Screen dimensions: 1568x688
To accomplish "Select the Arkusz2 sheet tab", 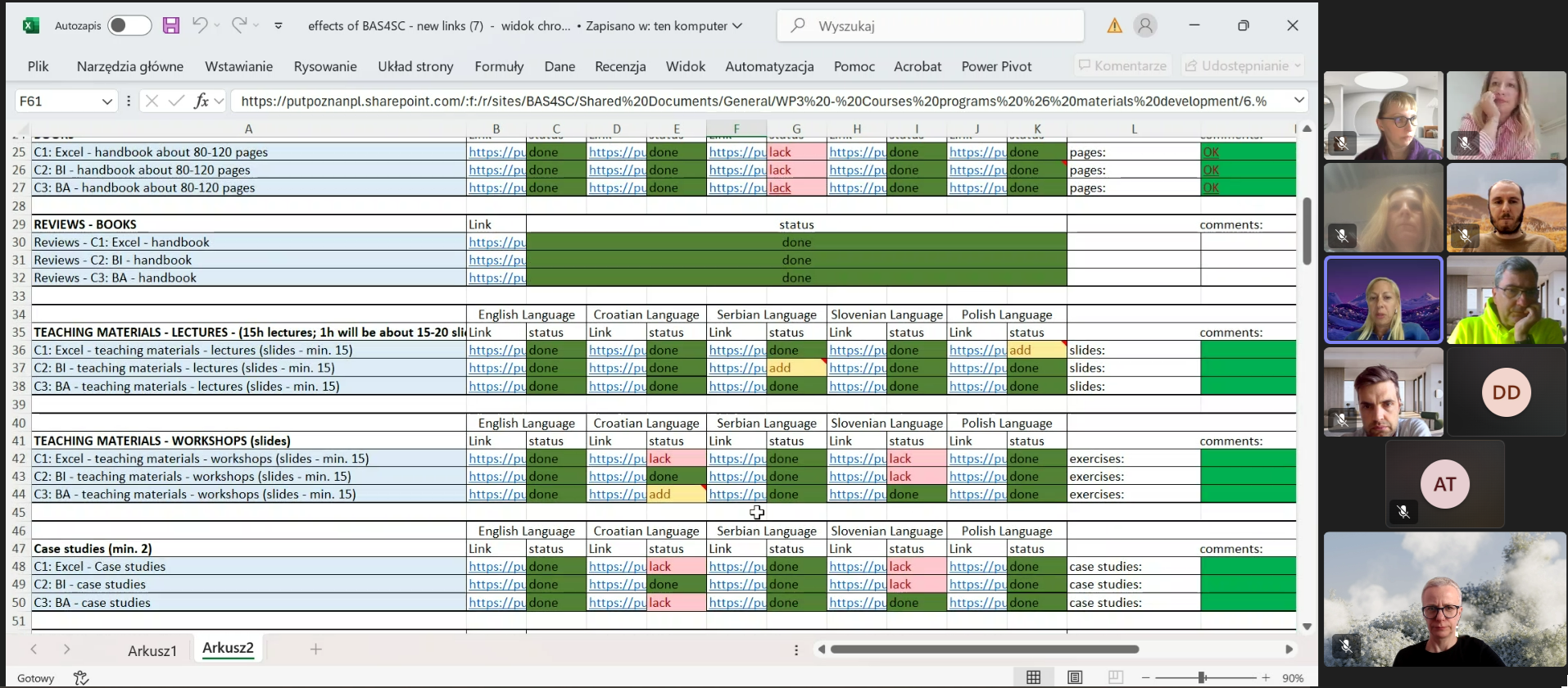I will point(228,648).
